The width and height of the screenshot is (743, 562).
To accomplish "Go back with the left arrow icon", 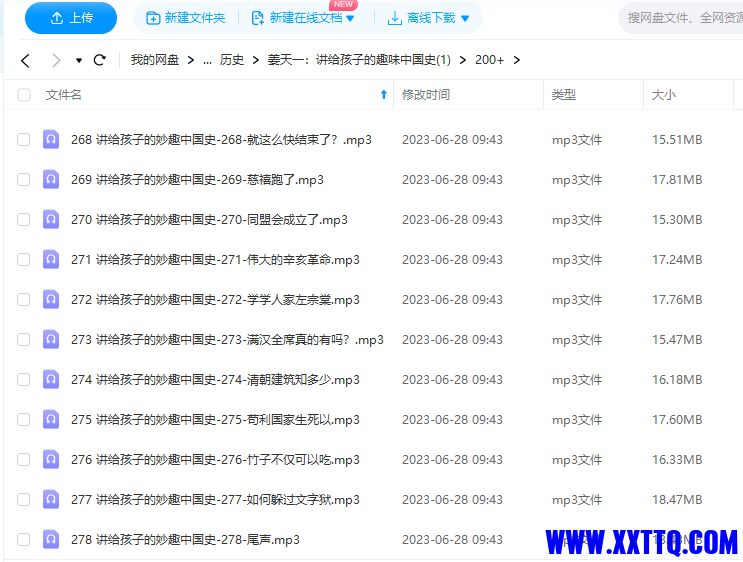I will [26, 60].
